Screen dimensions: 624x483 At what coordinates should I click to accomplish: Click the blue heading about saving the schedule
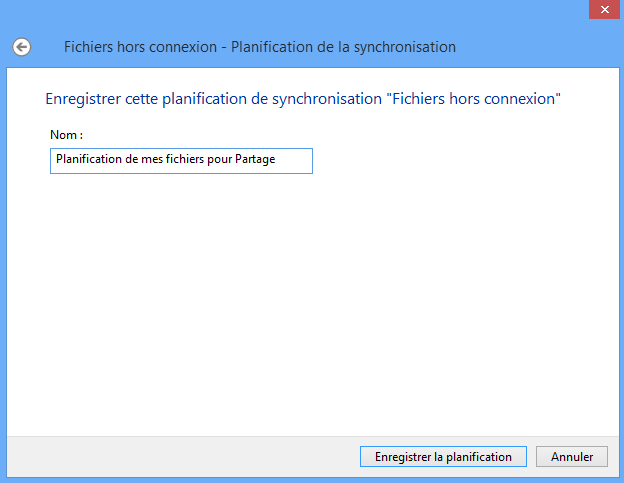point(303,100)
